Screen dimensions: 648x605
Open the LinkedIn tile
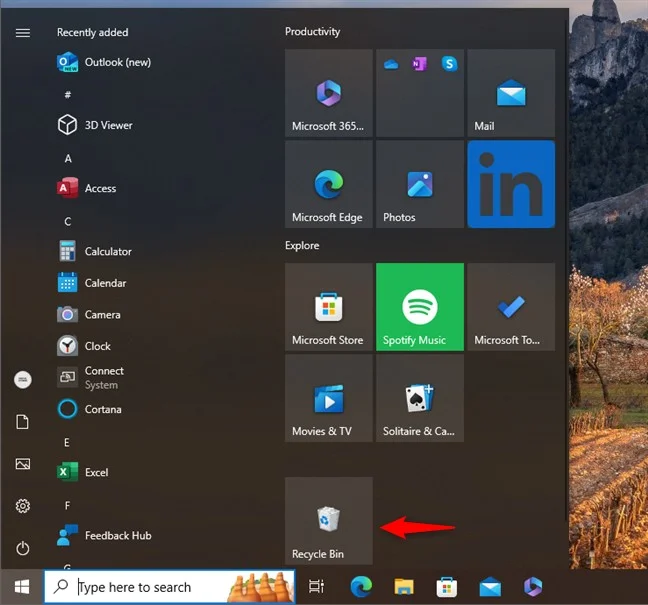pos(511,184)
